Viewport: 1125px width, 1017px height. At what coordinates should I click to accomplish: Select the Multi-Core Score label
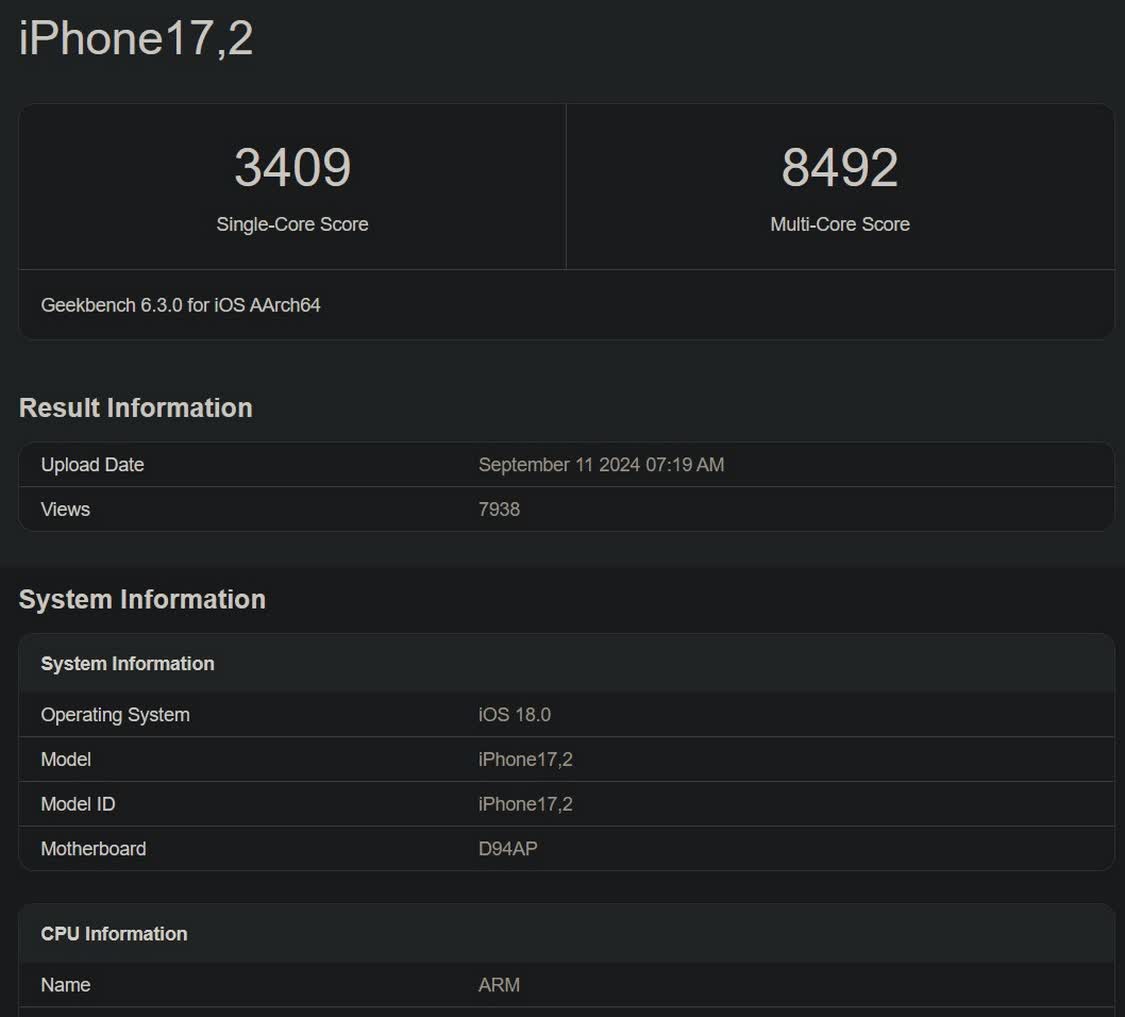(839, 225)
